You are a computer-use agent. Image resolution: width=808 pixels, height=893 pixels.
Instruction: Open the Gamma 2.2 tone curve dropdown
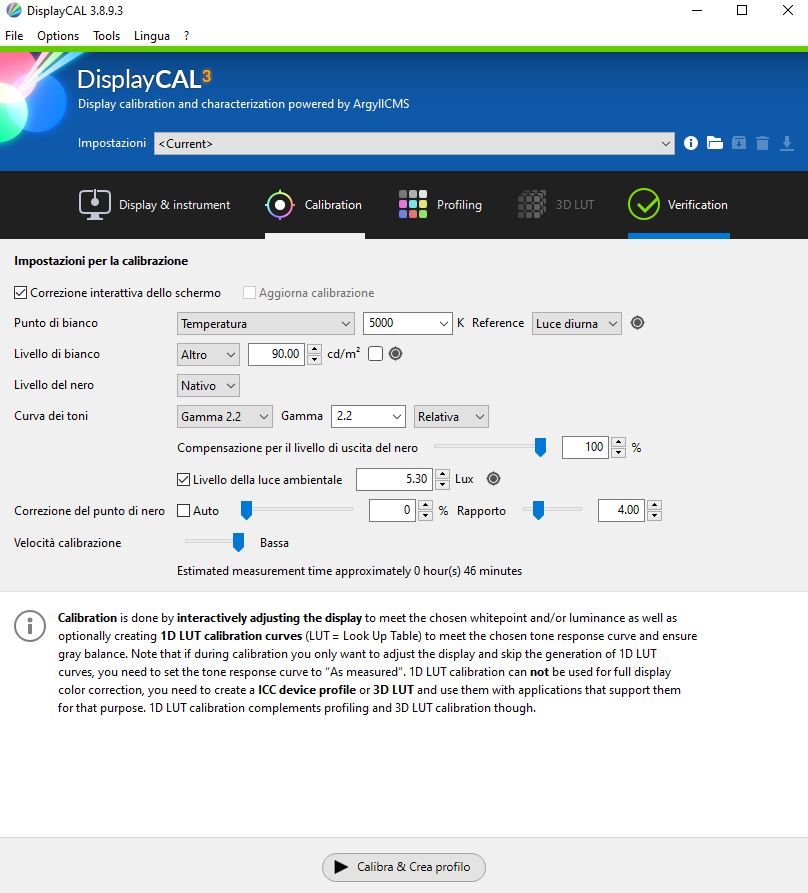(x=224, y=417)
